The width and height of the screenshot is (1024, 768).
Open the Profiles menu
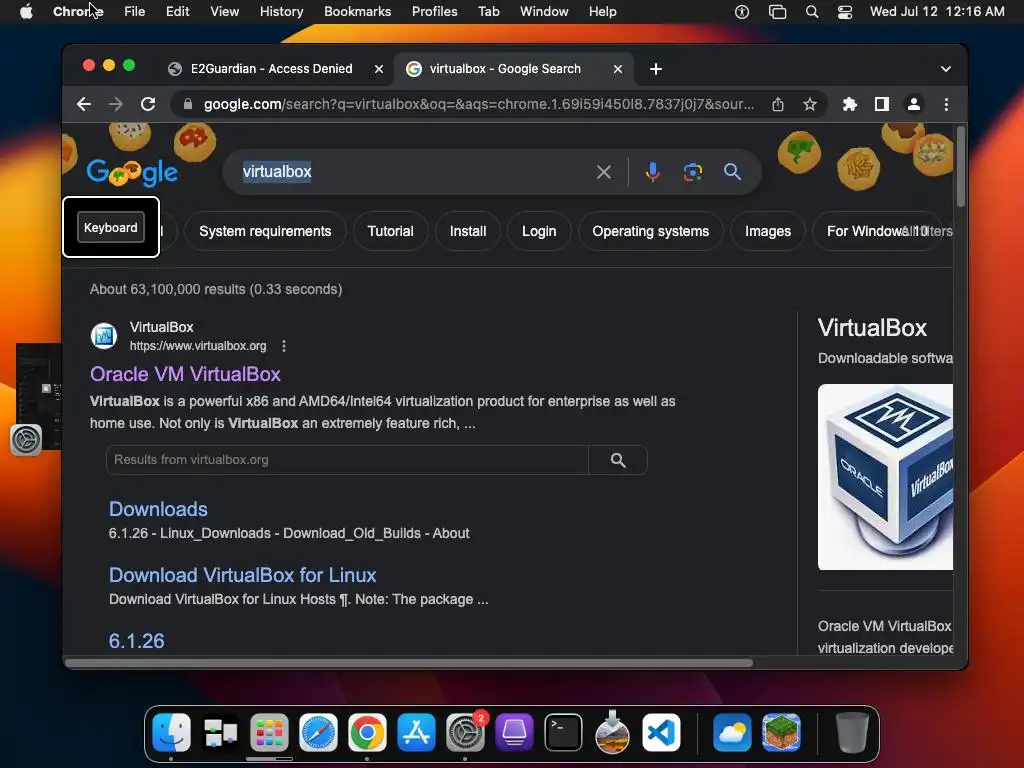coord(434,12)
